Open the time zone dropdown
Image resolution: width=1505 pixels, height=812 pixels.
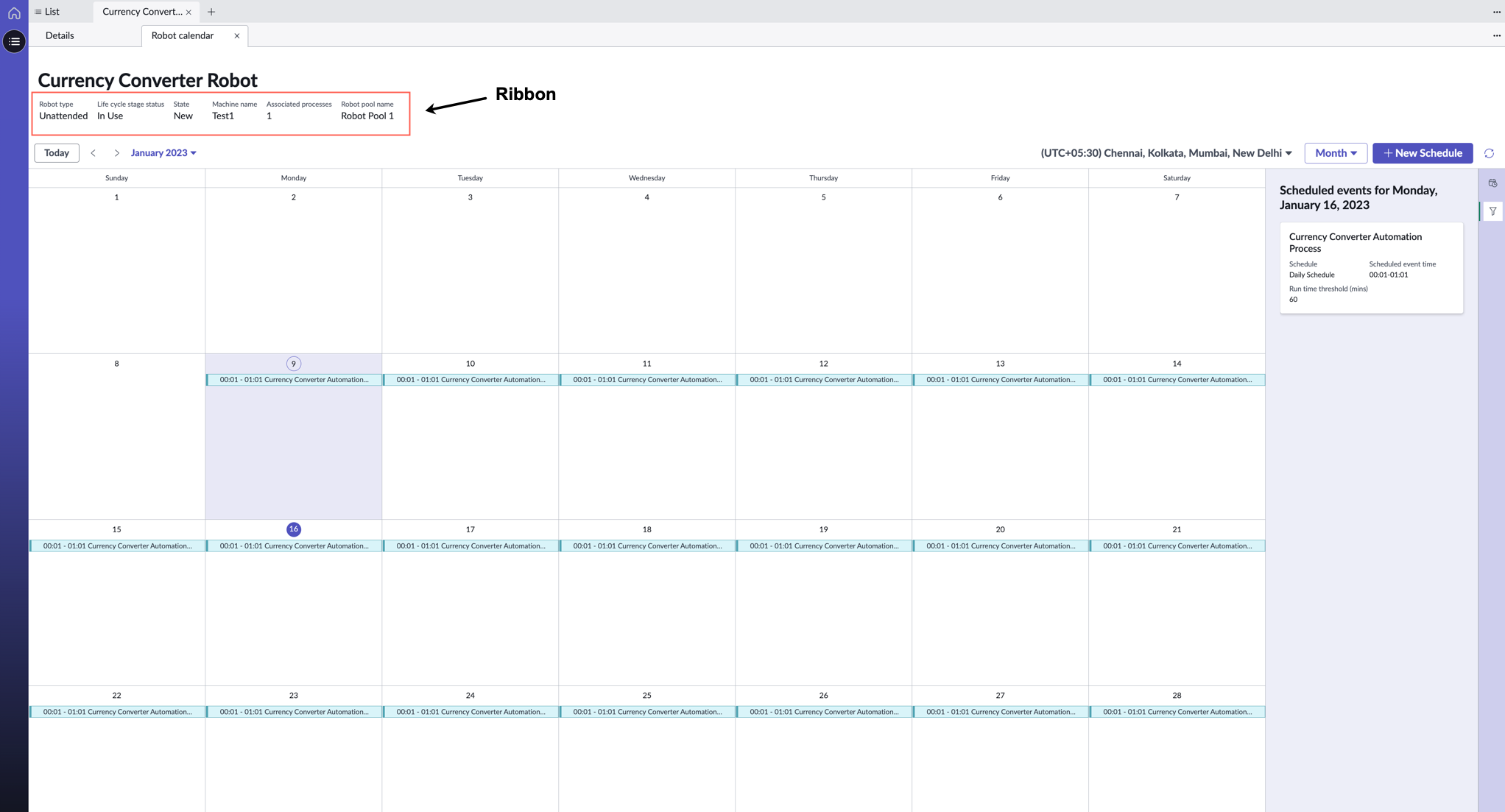click(1166, 153)
